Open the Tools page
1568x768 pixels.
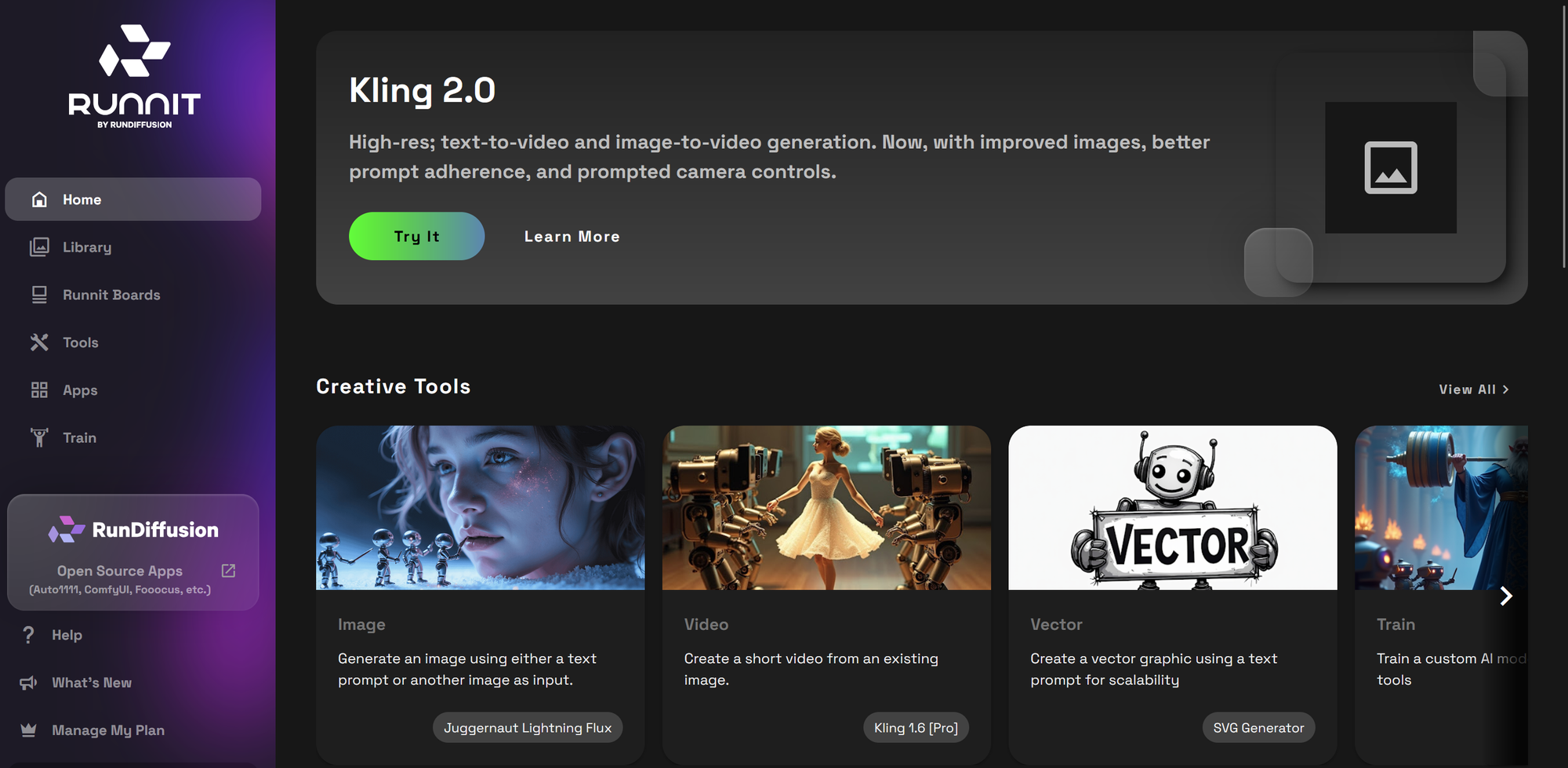click(x=133, y=342)
